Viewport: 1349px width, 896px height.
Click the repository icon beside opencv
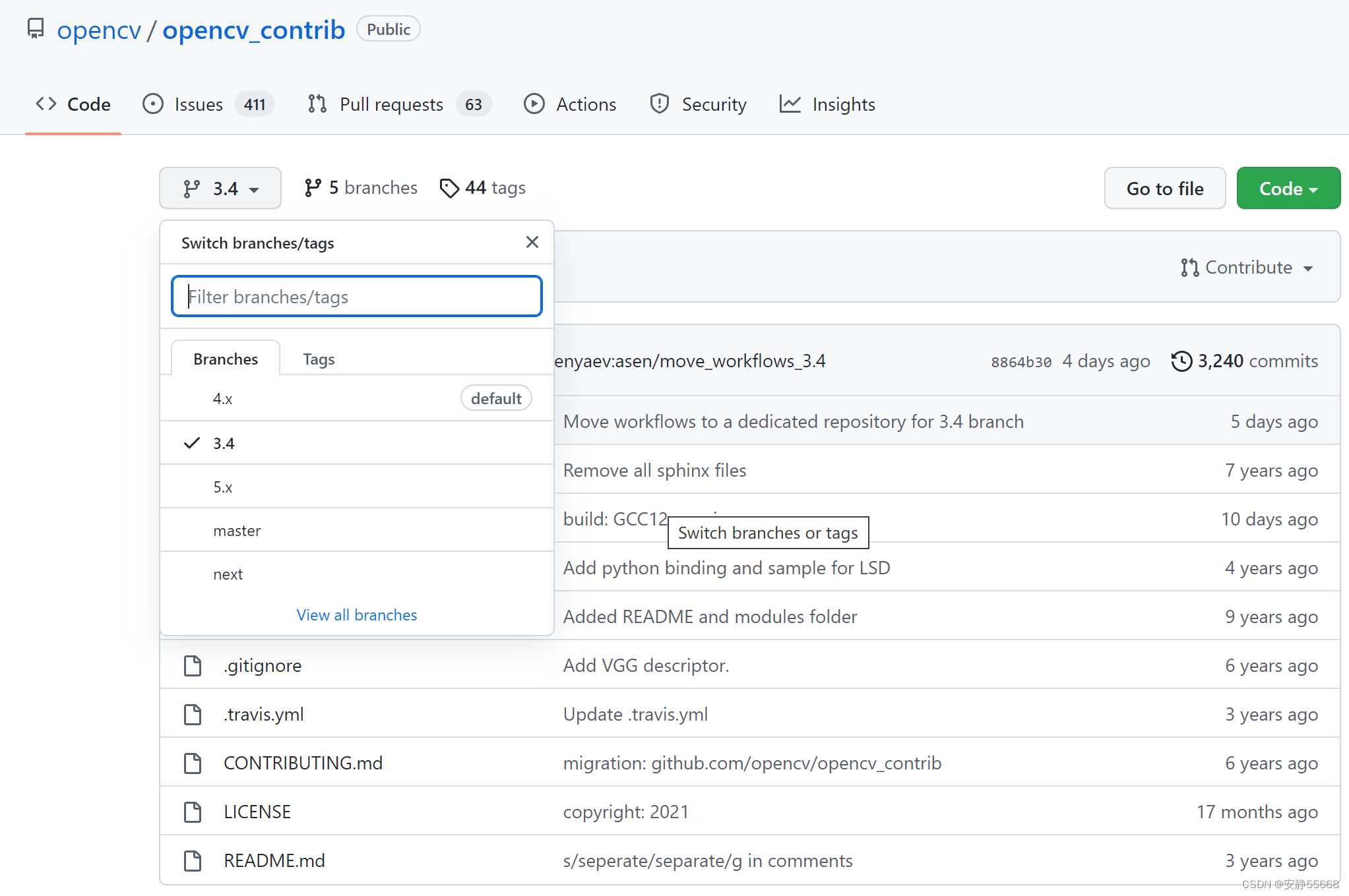(x=36, y=29)
